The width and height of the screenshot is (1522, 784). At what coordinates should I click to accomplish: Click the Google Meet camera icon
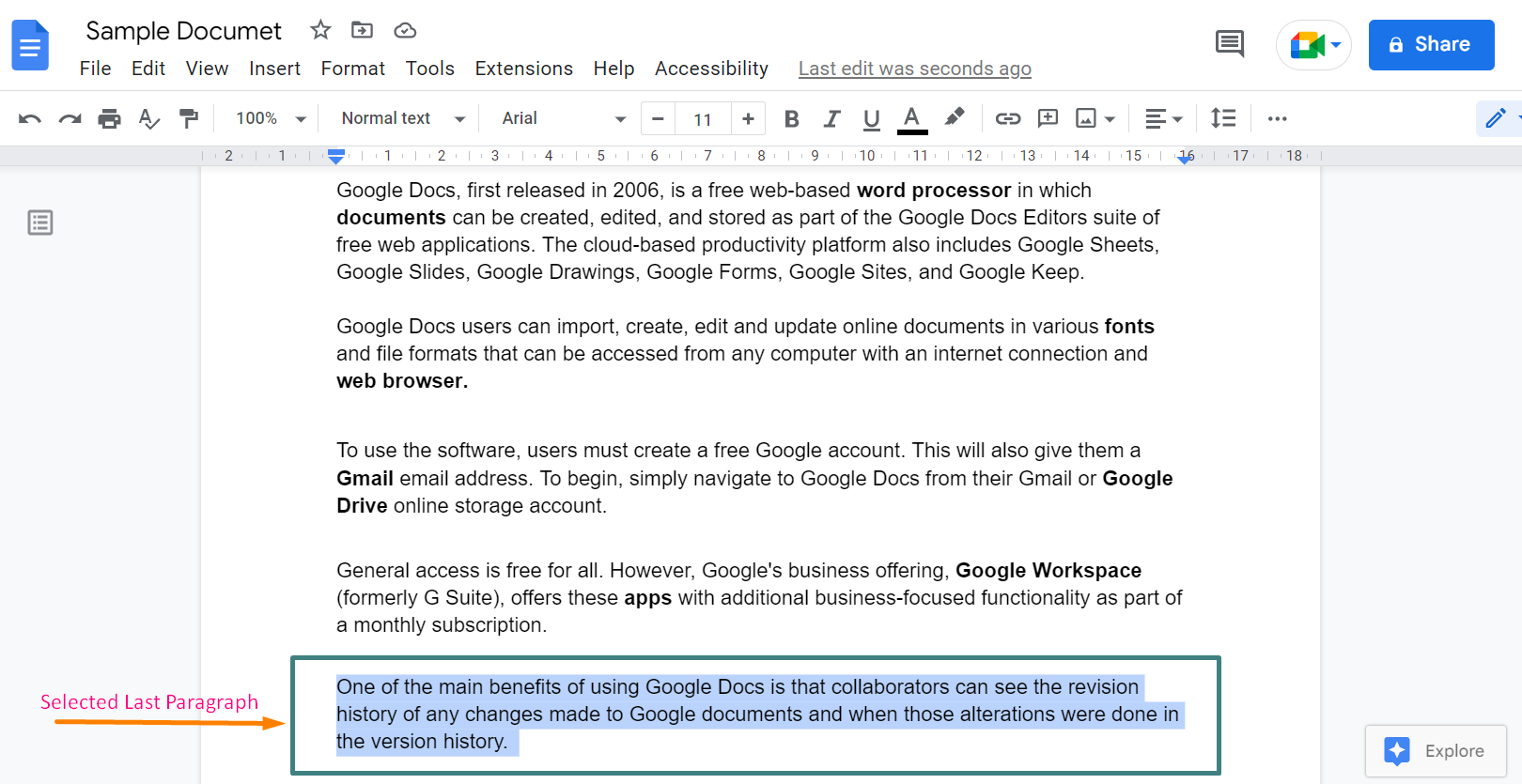coord(1307,44)
